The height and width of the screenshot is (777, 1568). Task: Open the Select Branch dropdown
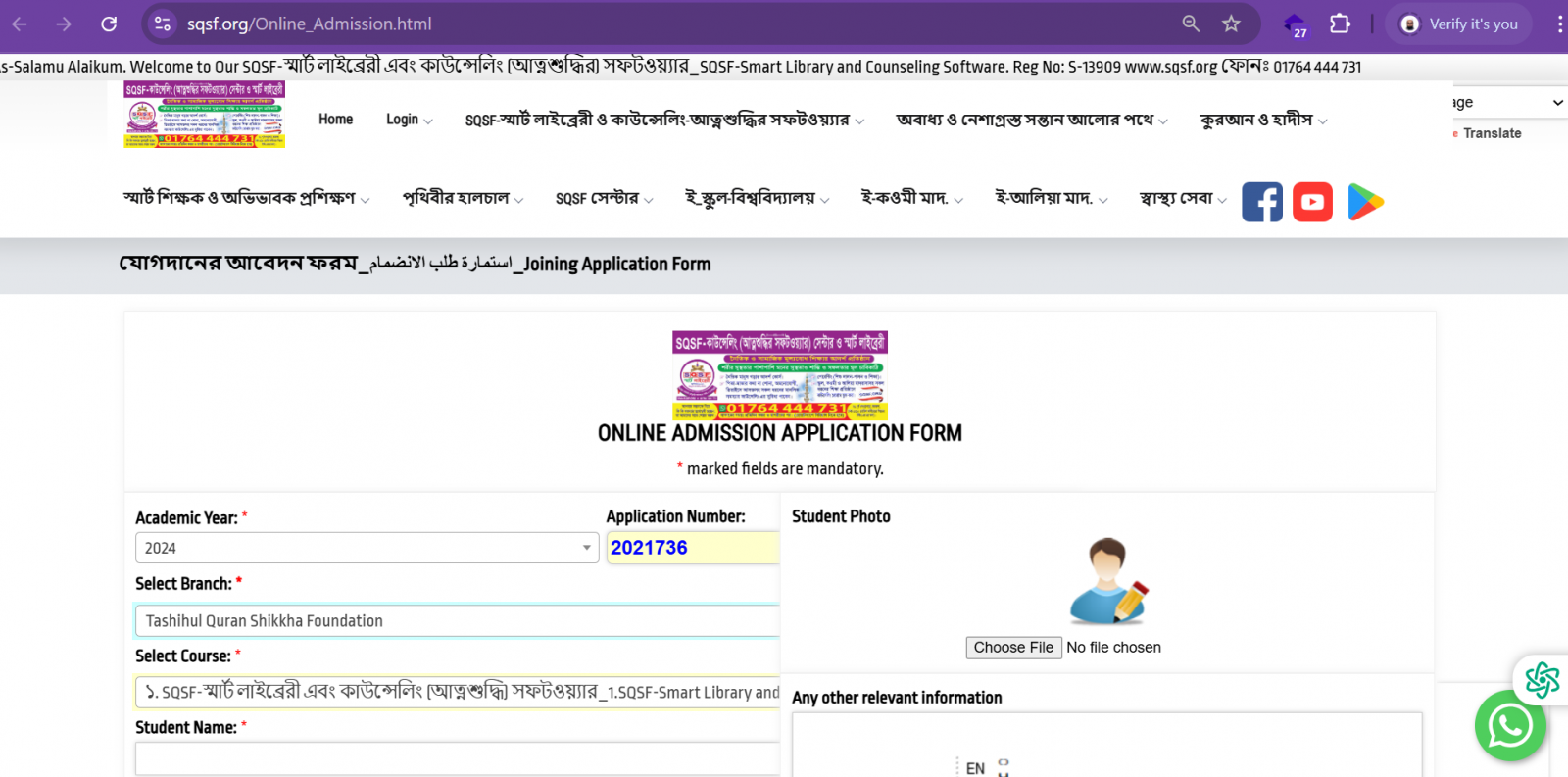pos(457,620)
